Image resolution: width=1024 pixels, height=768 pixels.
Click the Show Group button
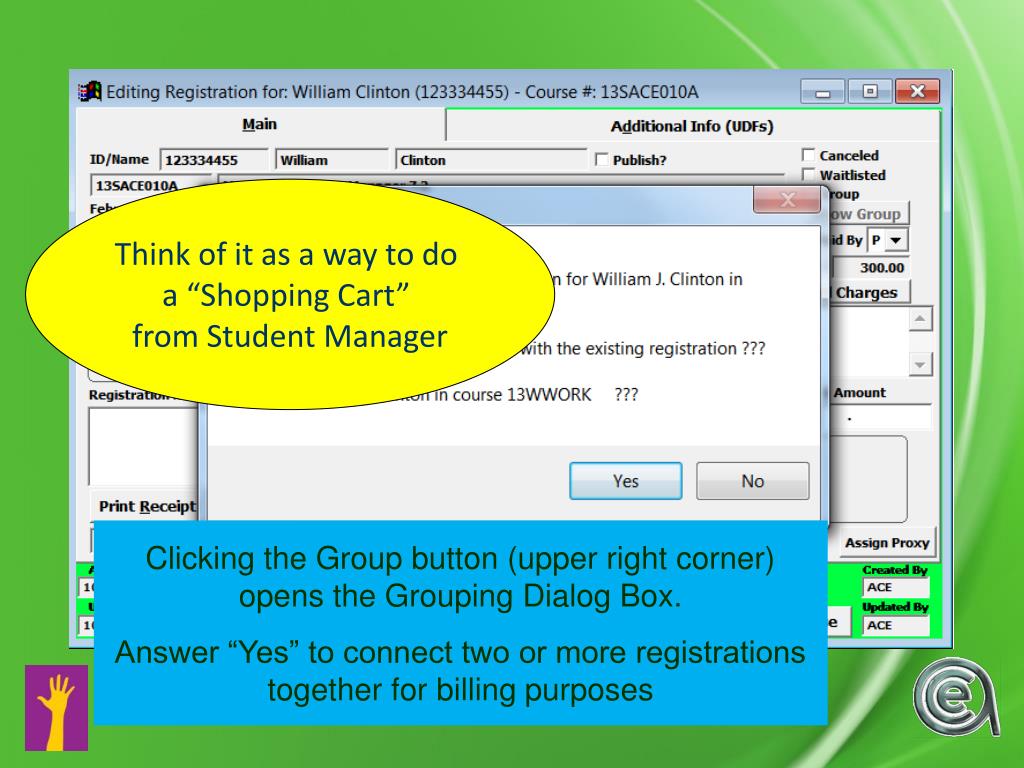(869, 214)
